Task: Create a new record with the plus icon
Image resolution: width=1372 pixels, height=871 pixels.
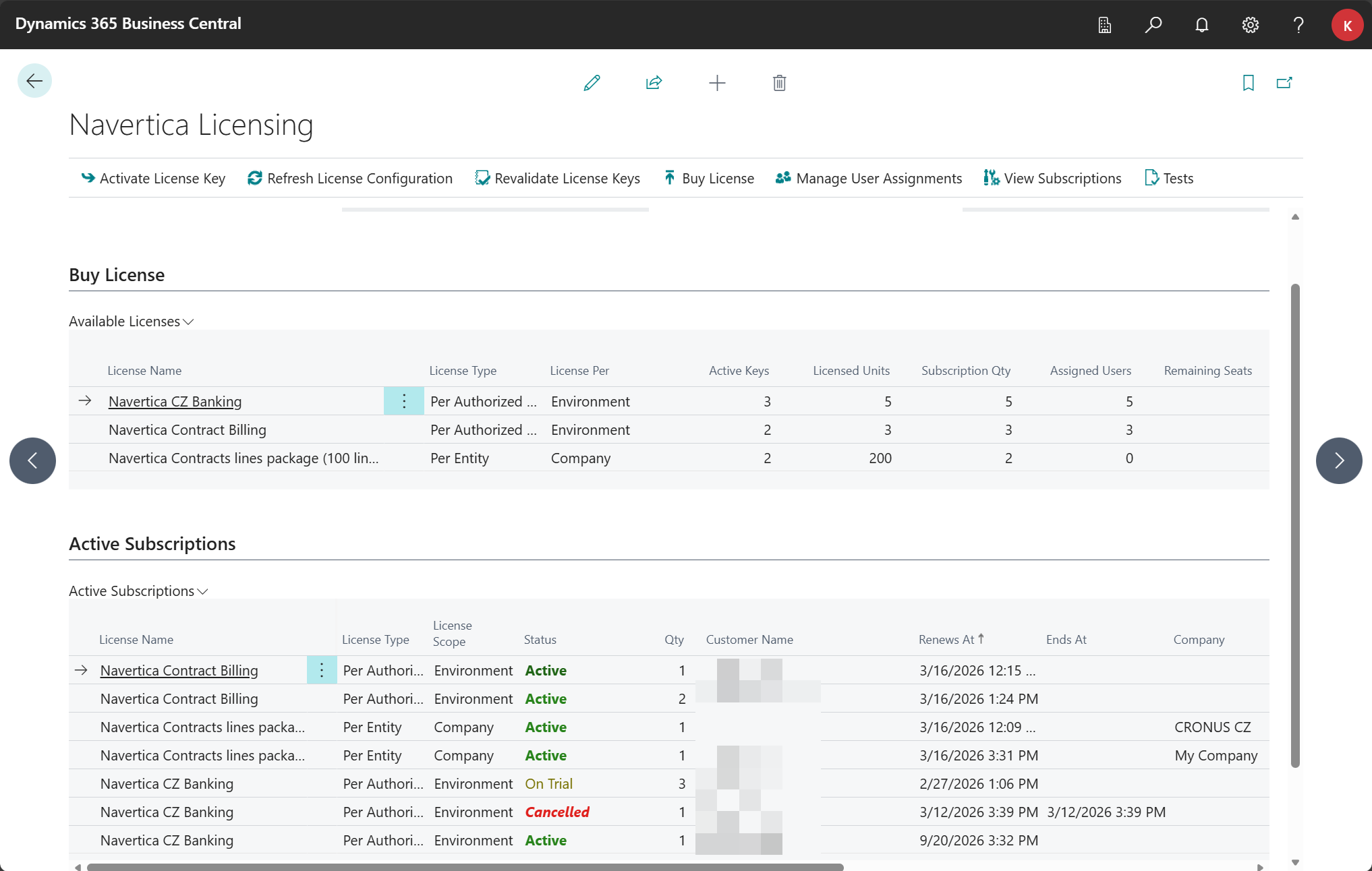Action: (717, 82)
